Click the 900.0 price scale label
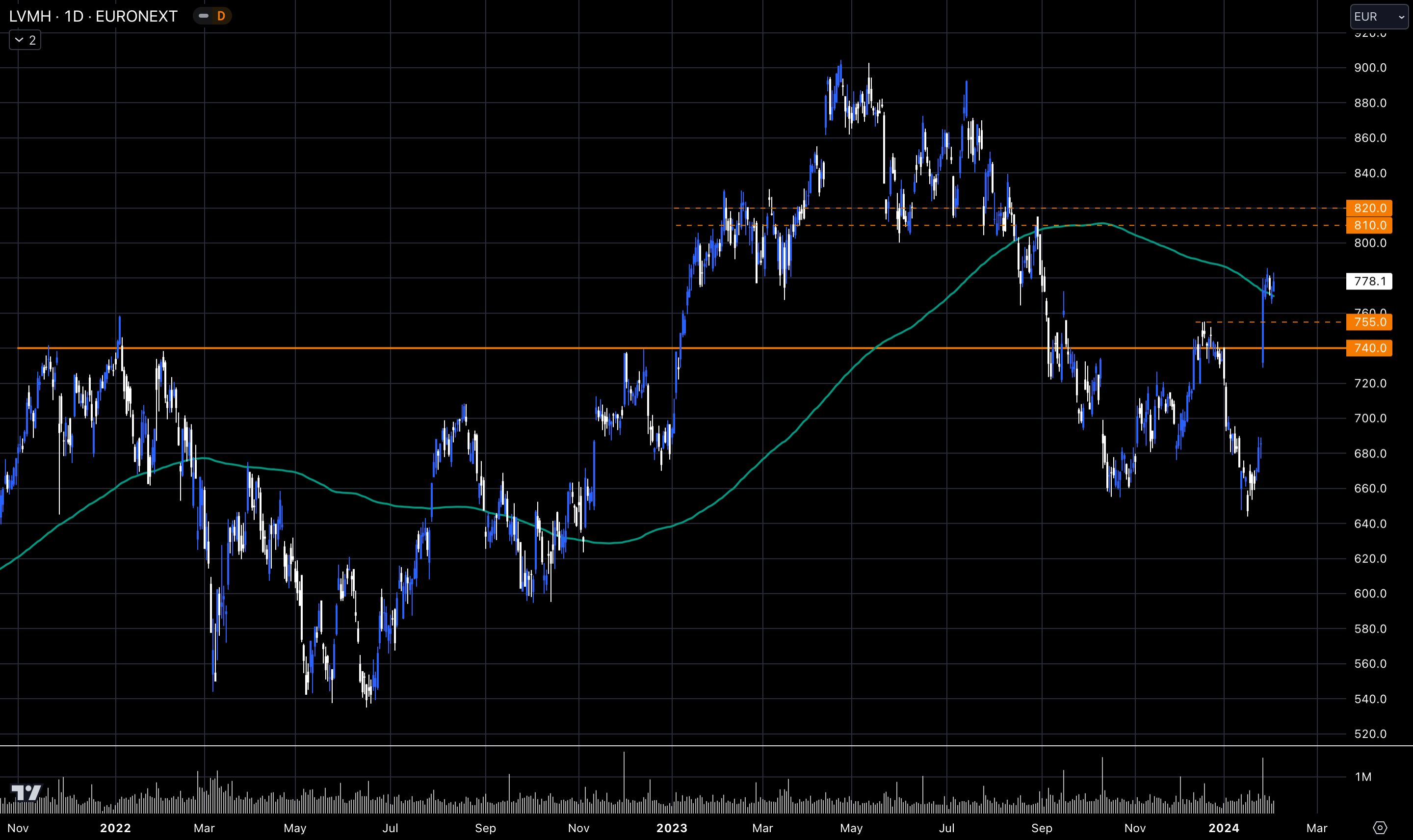Viewport: 1413px width, 840px height. point(1370,68)
